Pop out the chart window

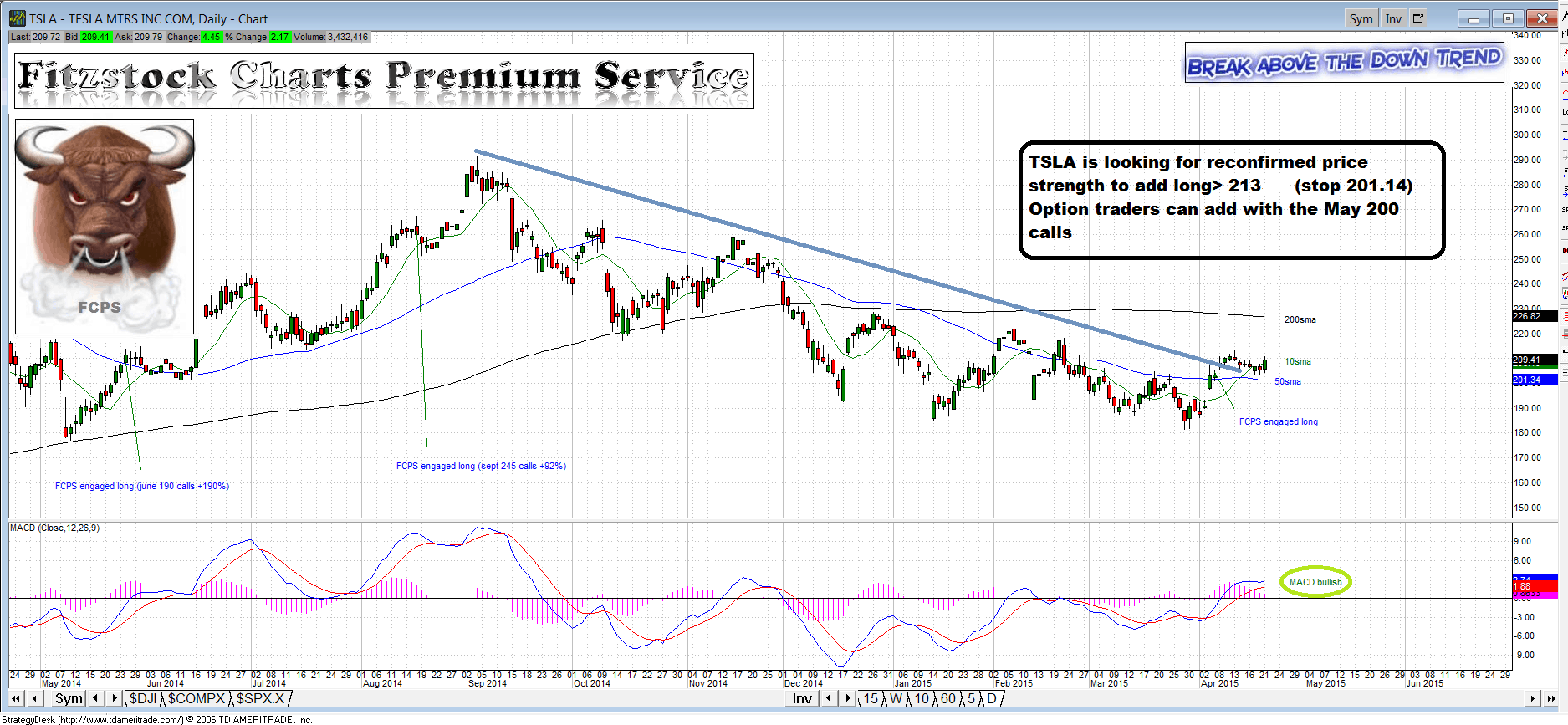point(1418,18)
